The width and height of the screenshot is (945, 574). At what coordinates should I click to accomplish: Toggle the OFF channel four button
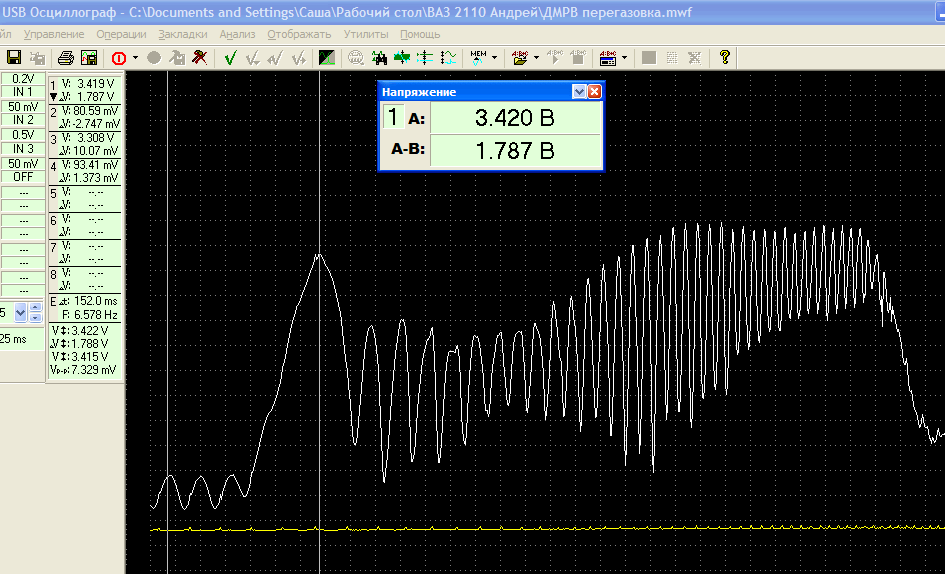click(23, 177)
